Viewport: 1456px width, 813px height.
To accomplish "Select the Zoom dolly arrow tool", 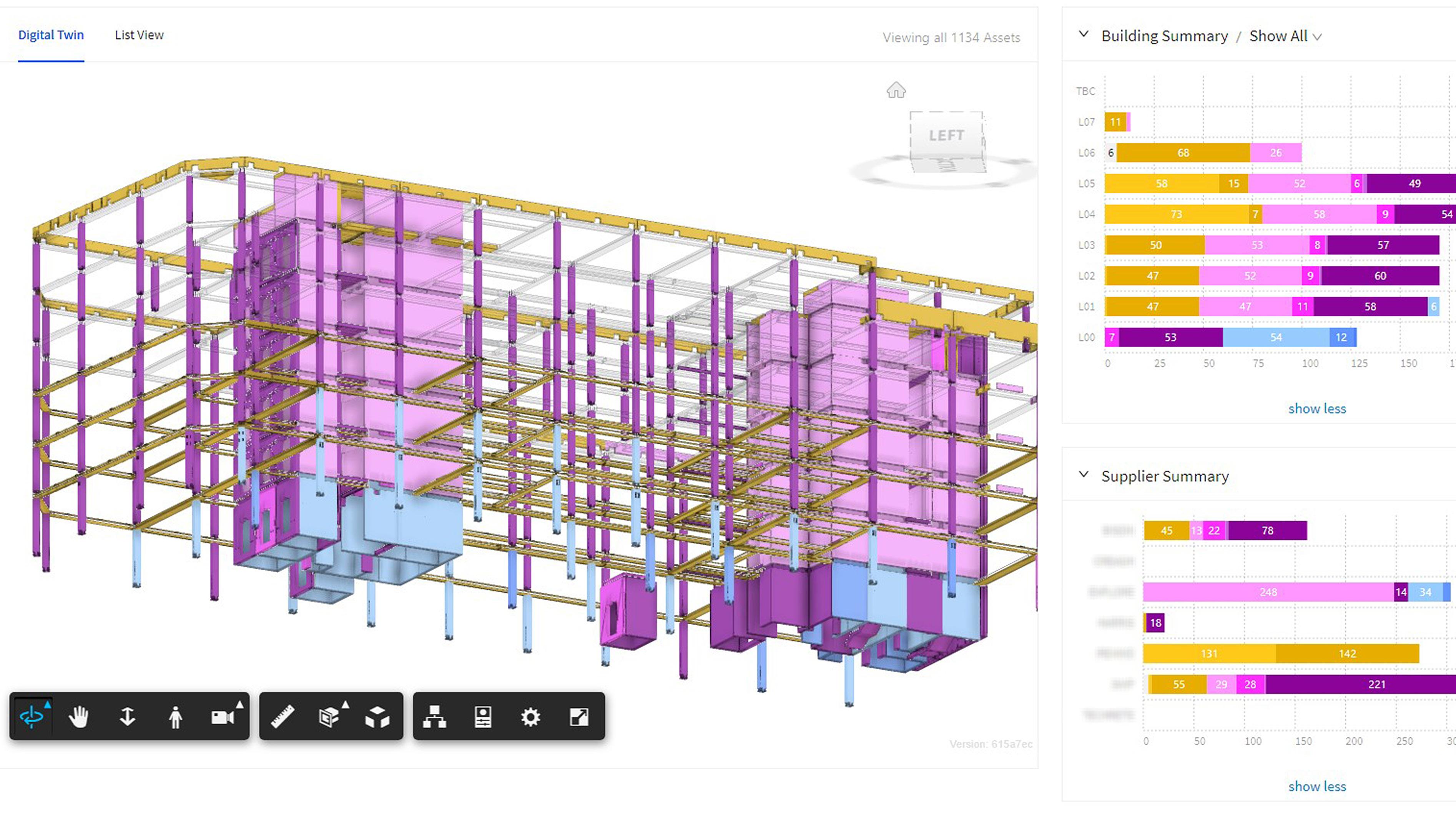I will click(x=127, y=717).
